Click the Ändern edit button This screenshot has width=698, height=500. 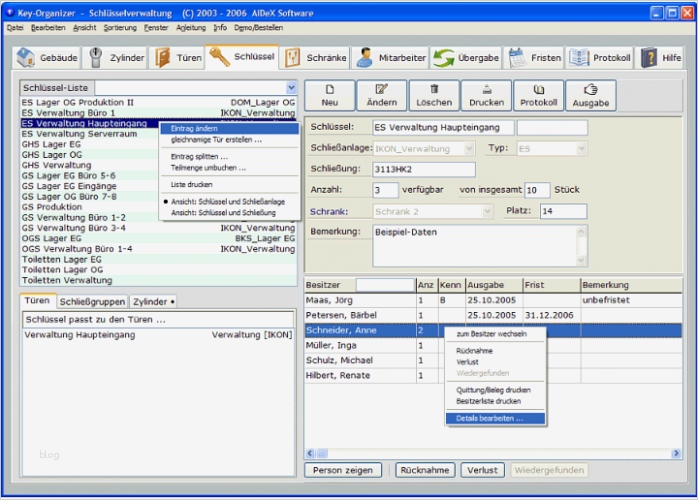tap(382, 95)
